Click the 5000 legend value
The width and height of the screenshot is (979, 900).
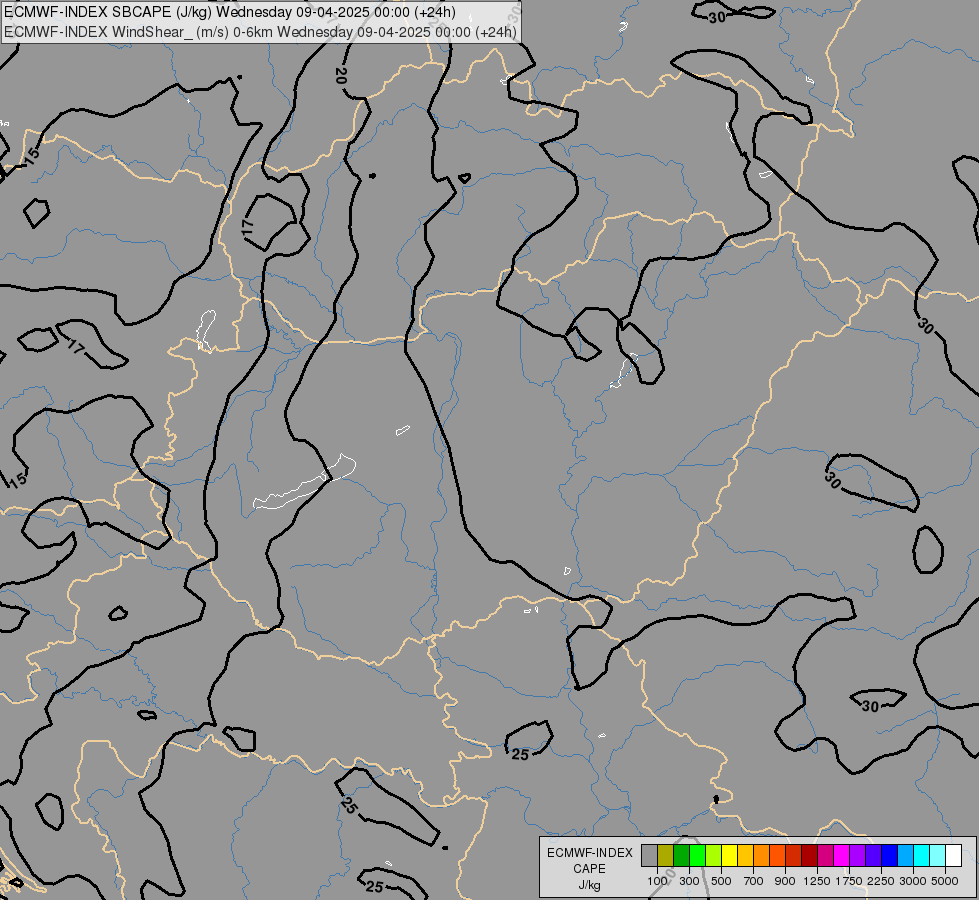click(x=945, y=881)
